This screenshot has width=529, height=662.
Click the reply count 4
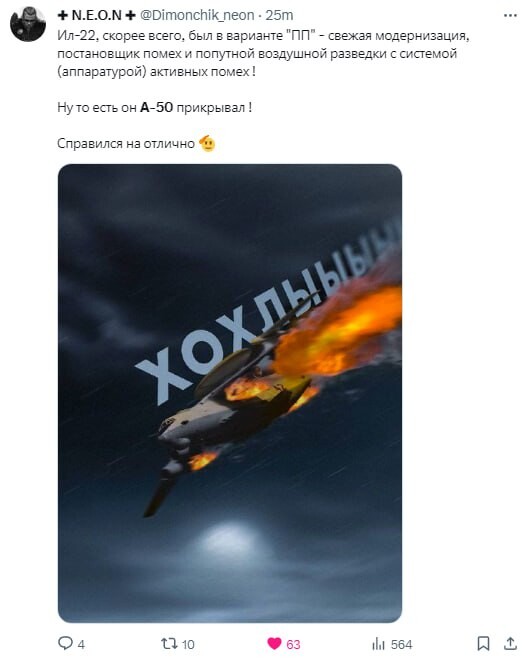point(81,645)
